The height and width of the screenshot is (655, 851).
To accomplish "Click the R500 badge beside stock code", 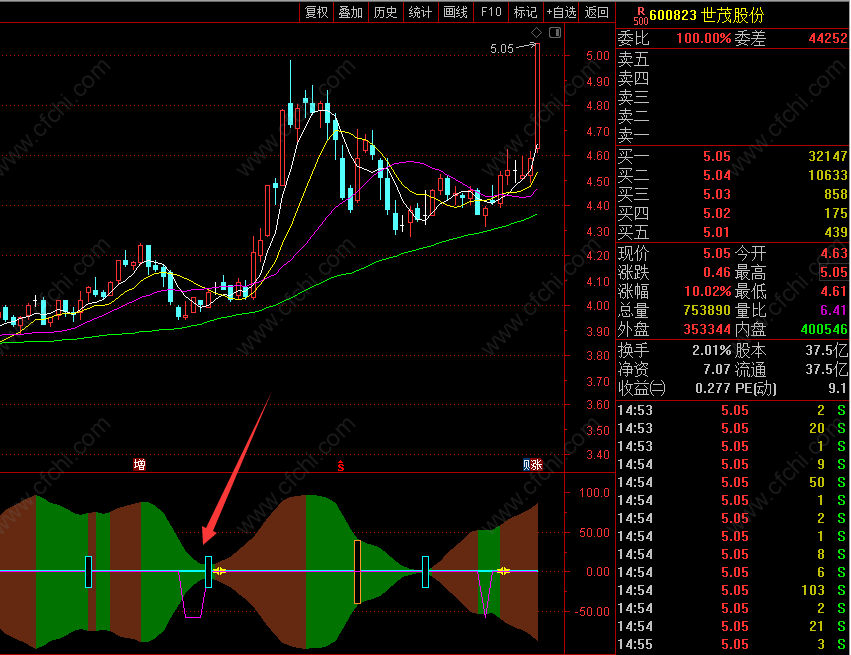I will [x=641, y=16].
